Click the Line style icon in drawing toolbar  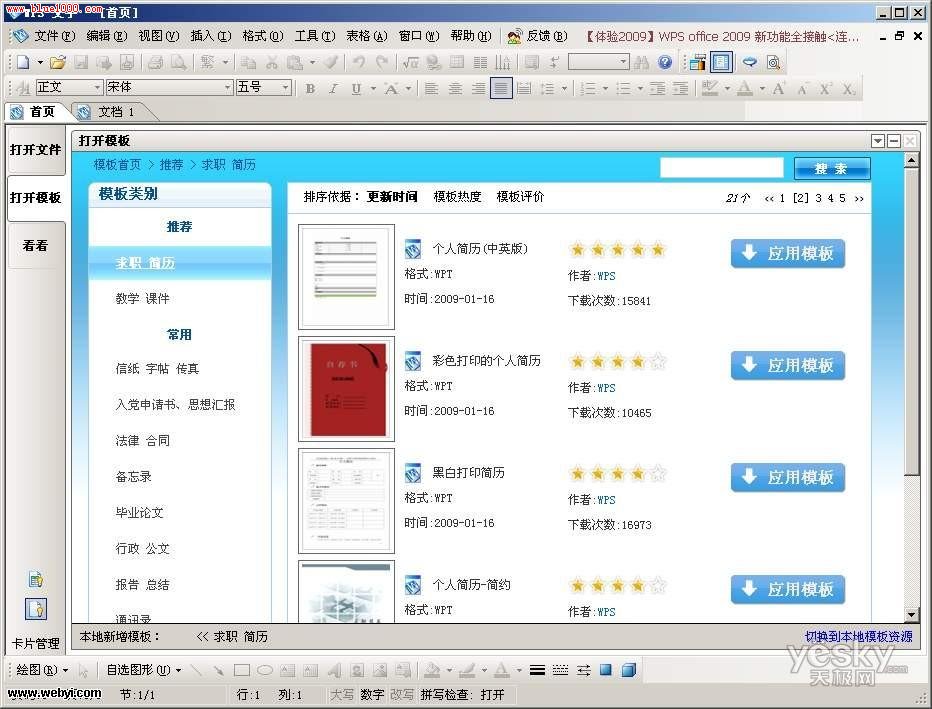click(x=537, y=670)
